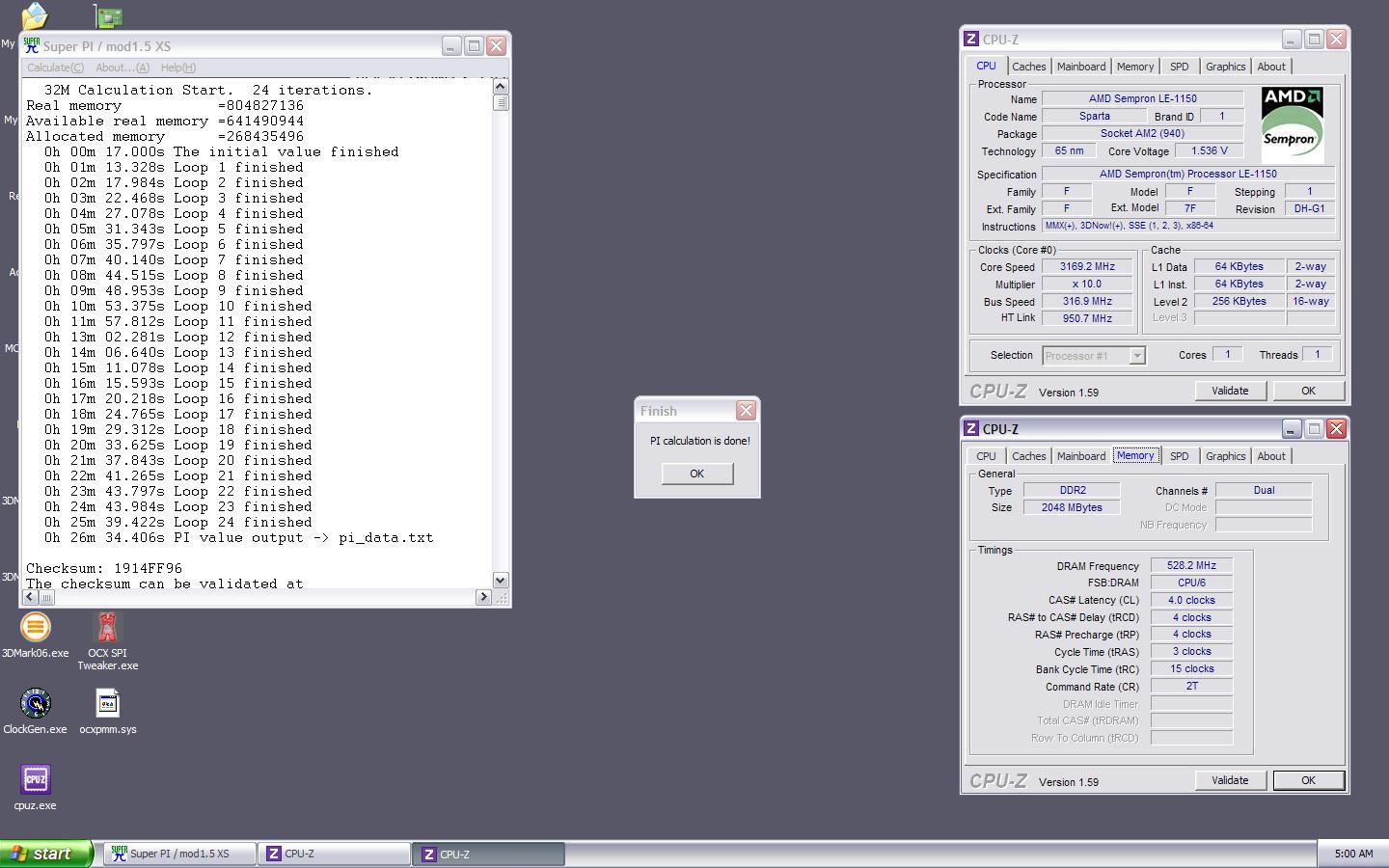Open SPD tab in lower CPU-Z
The image size is (1389, 868).
point(1179,456)
